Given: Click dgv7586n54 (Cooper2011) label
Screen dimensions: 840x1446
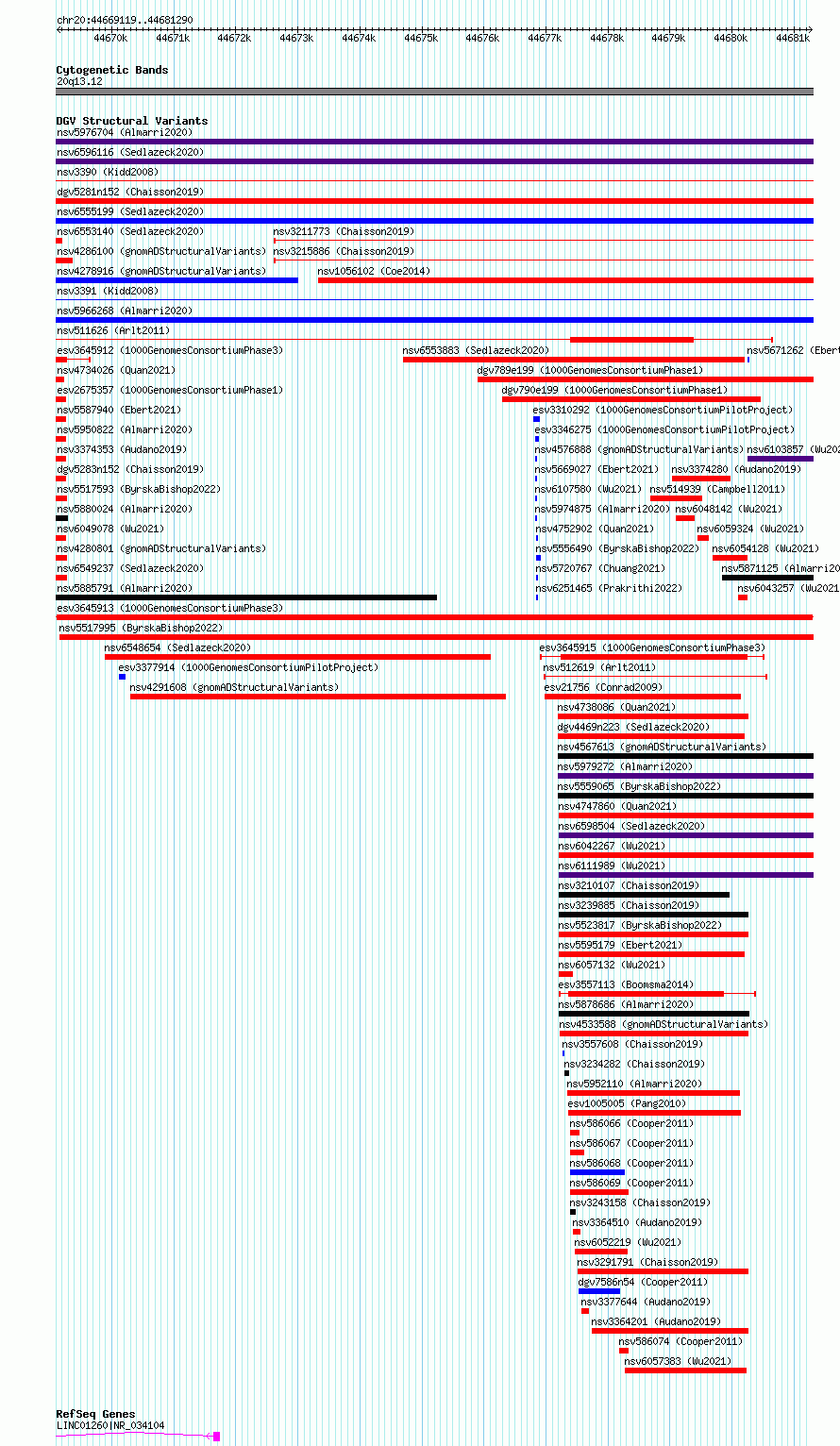Looking at the screenshot, I should tap(644, 1282).
